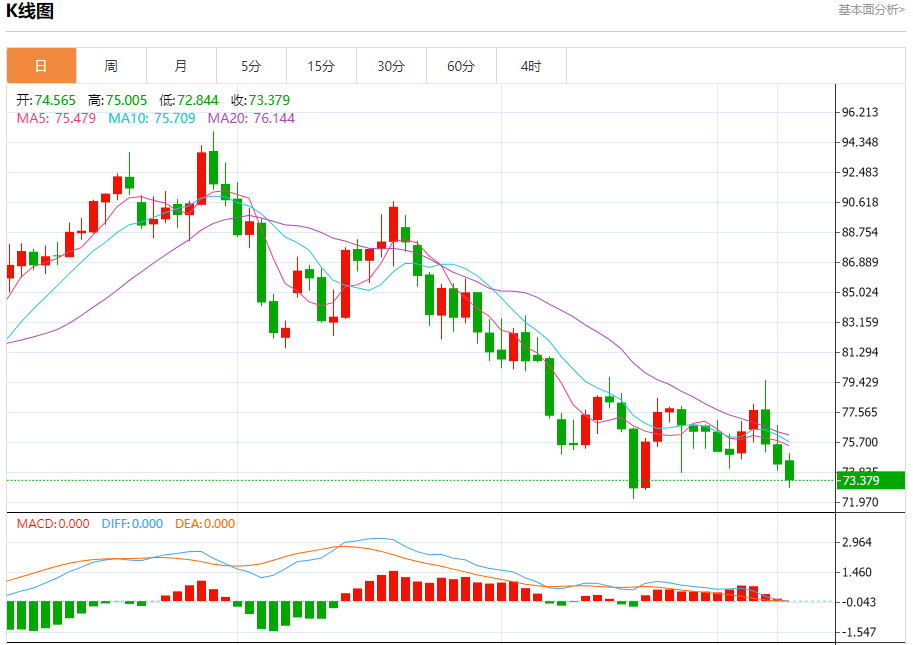Click the green 73.379 current price tag

pyautogui.click(x=870, y=480)
